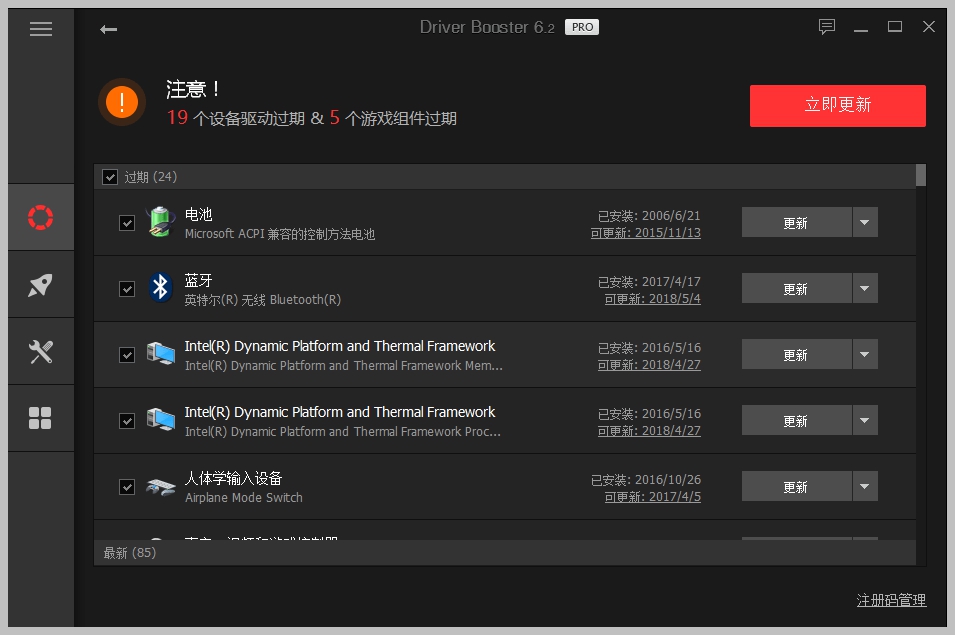Open the tools wrench sidebar icon
The image size is (955, 635).
pos(41,351)
